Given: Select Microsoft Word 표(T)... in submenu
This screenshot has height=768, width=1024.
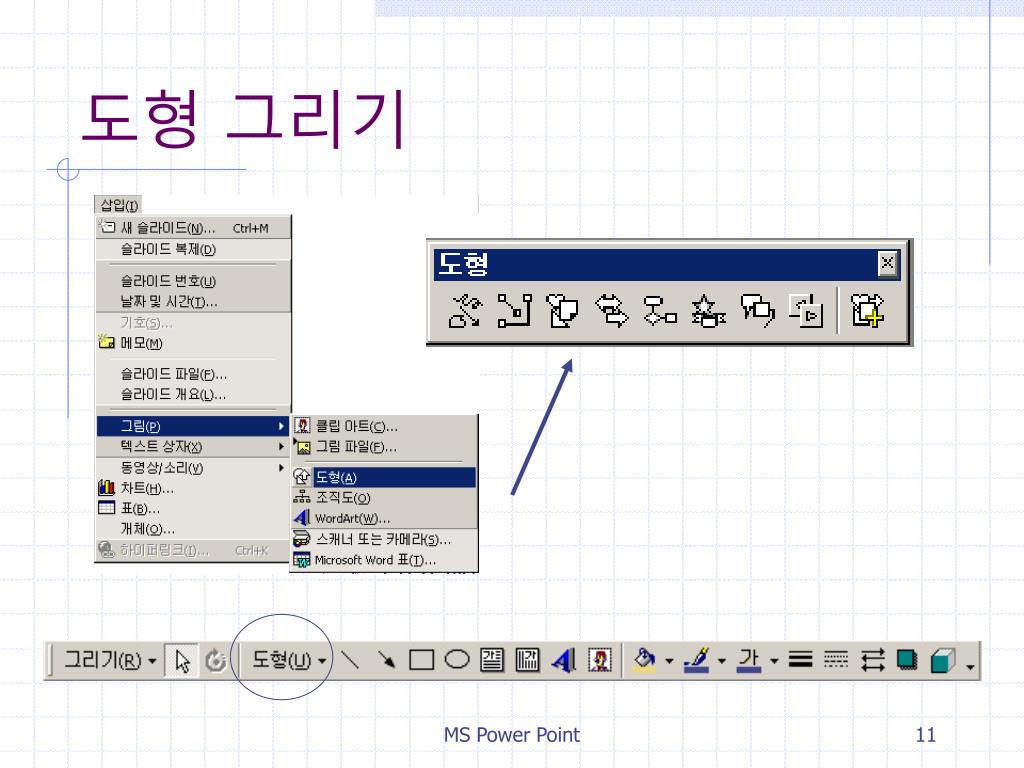Looking at the screenshot, I should 384,560.
